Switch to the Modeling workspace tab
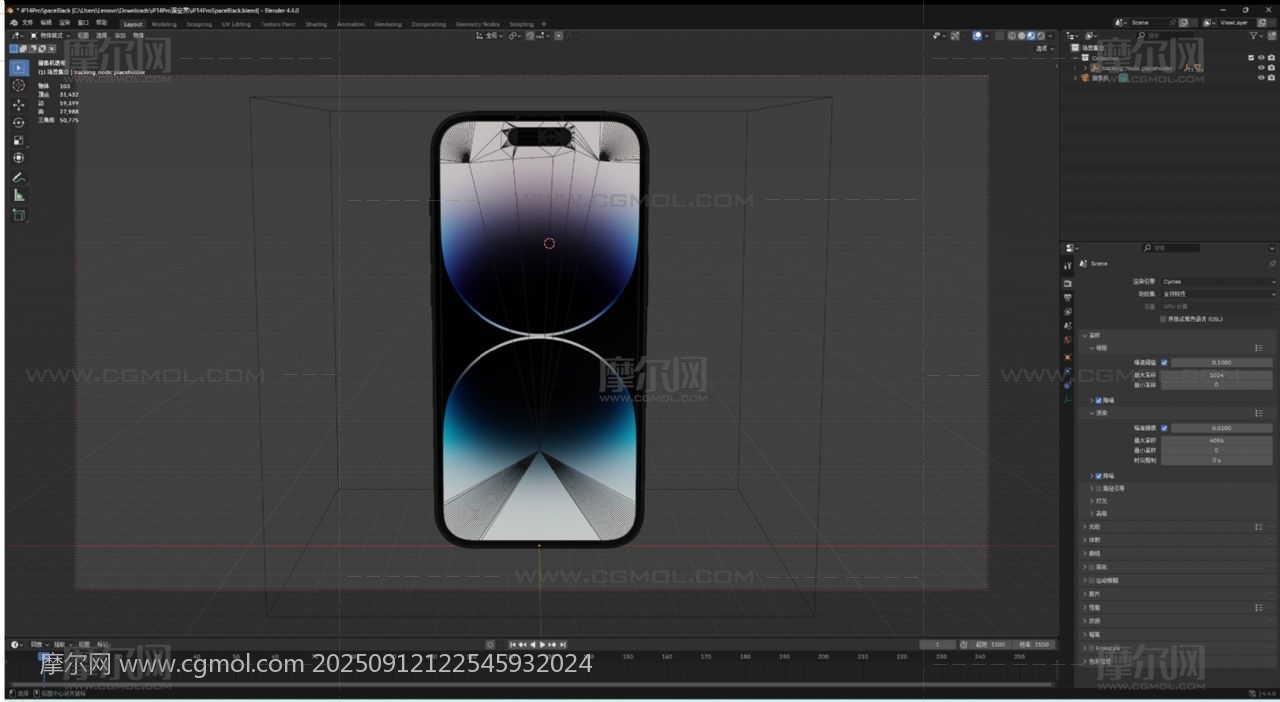Screen dimensions: 1280x702 (164, 24)
